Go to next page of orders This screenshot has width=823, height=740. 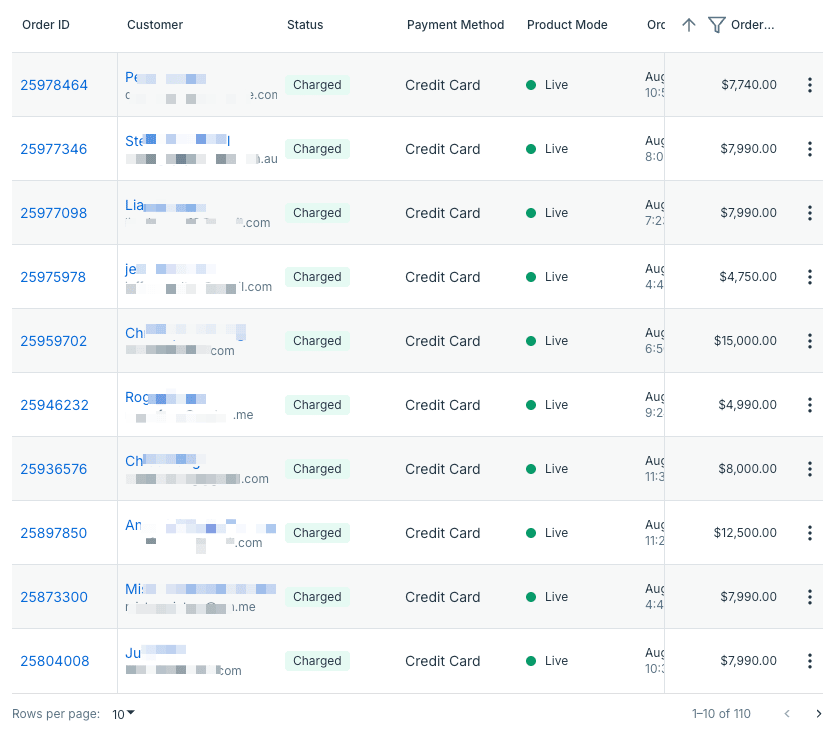[x=818, y=714]
